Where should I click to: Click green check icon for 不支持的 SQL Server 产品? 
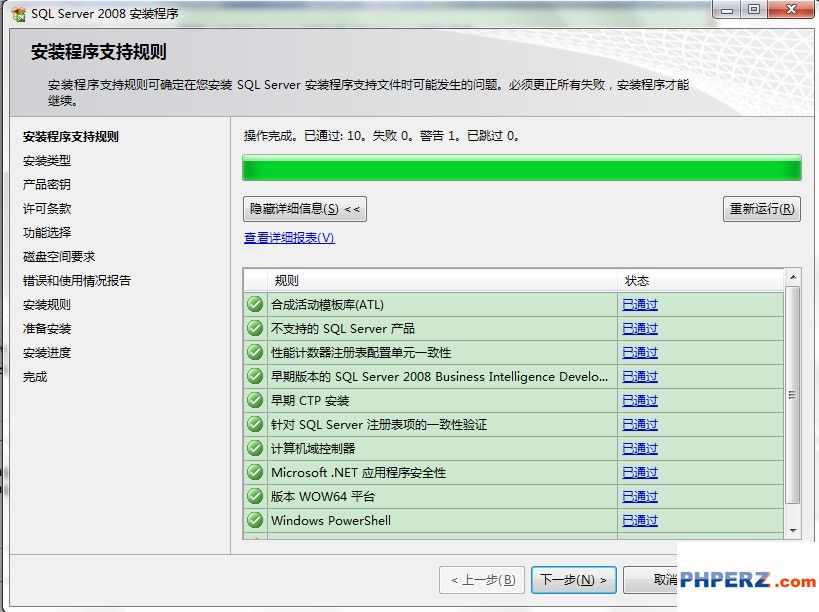click(255, 328)
